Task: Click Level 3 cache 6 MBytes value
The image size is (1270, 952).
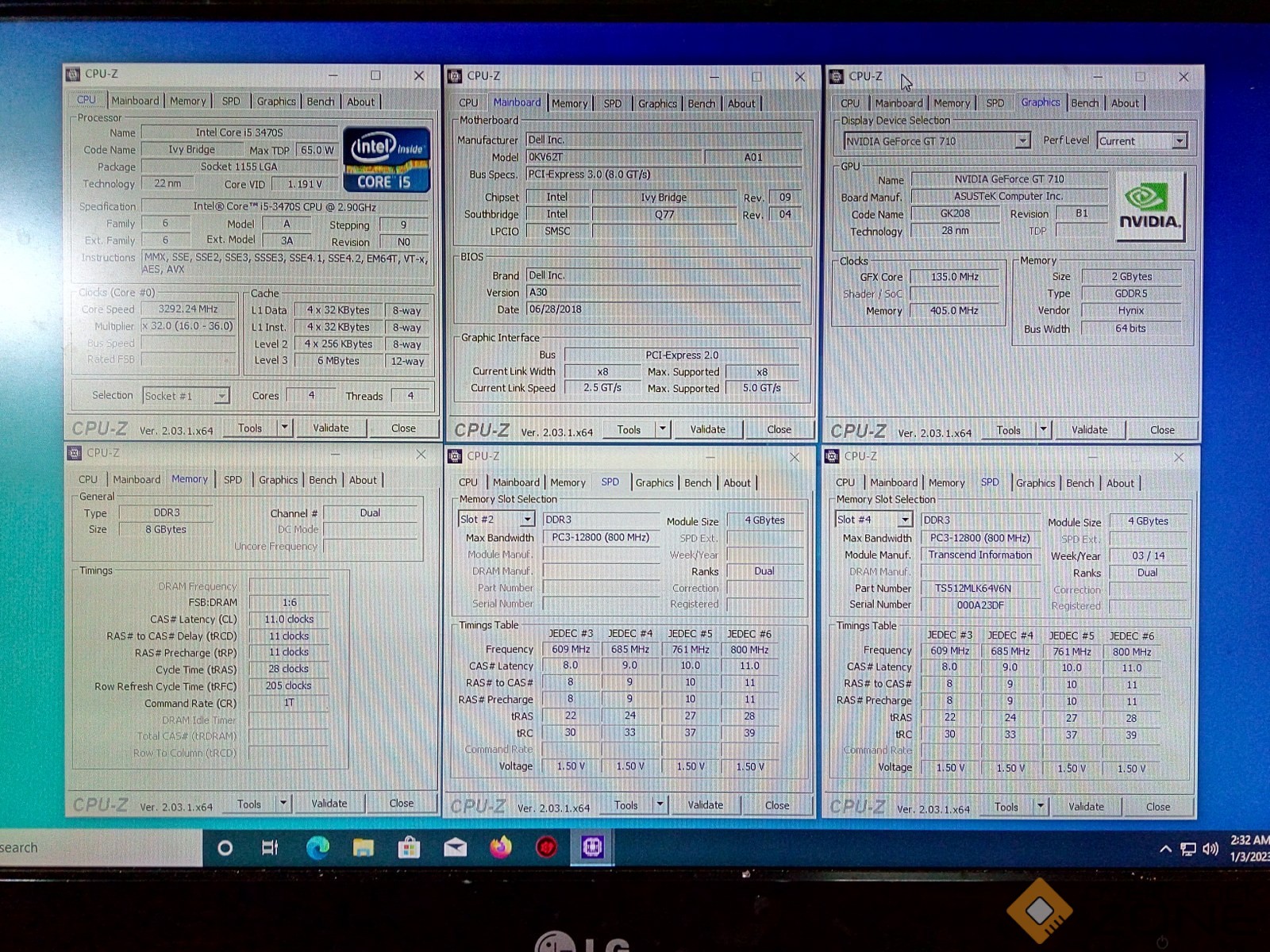Action: coord(338,361)
